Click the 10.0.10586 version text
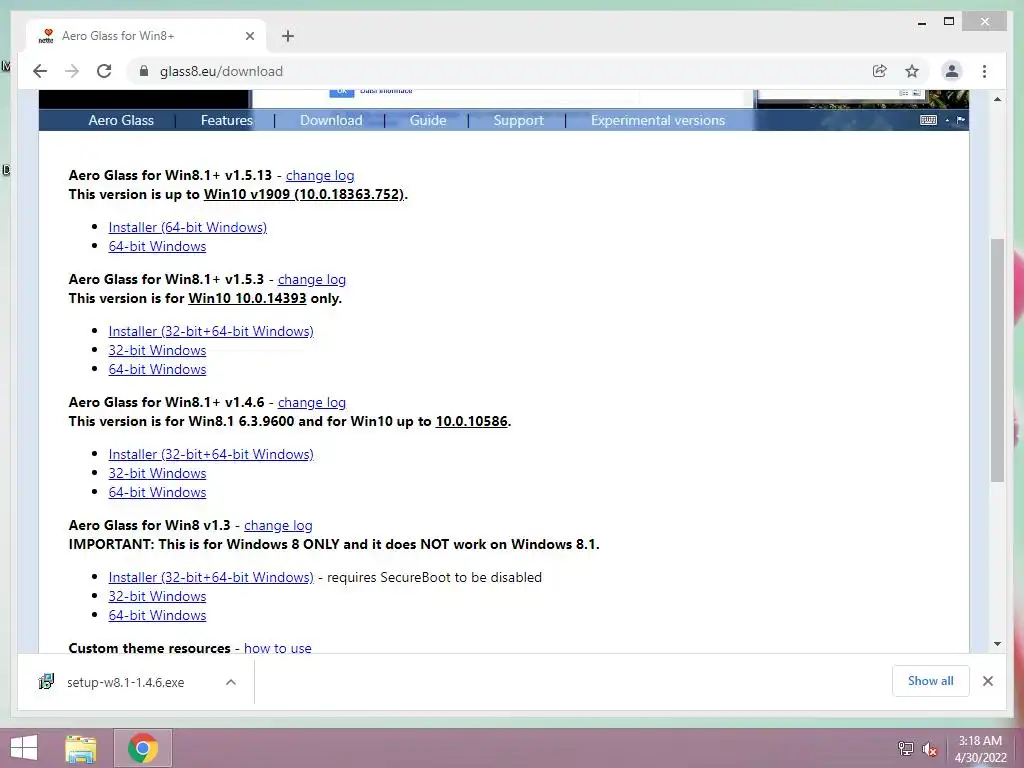The image size is (1024, 768). point(472,421)
